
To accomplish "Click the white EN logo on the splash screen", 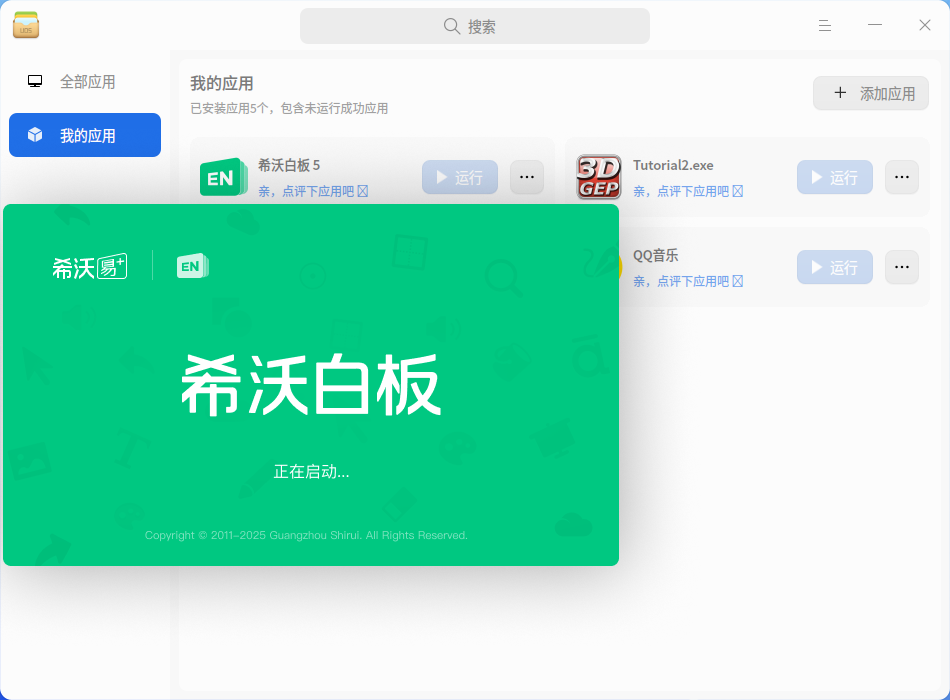I will 193,266.
